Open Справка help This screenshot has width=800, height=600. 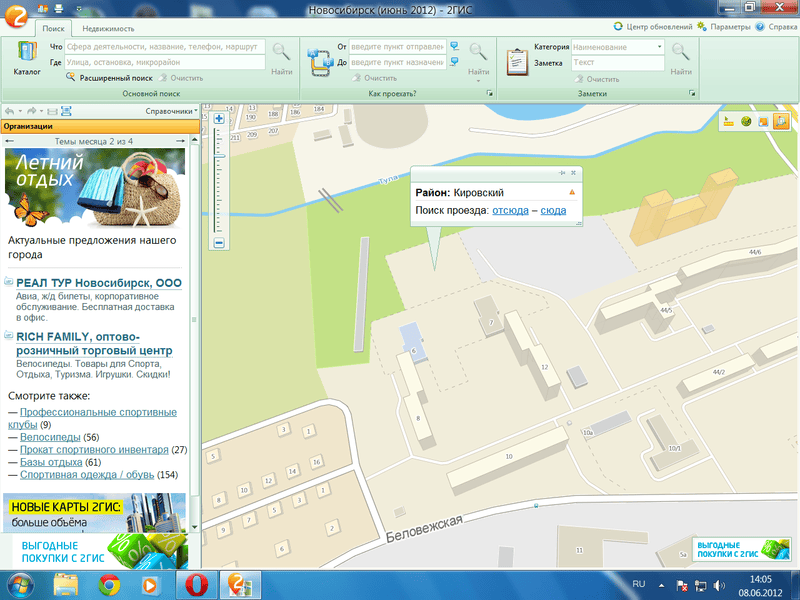tap(776, 27)
